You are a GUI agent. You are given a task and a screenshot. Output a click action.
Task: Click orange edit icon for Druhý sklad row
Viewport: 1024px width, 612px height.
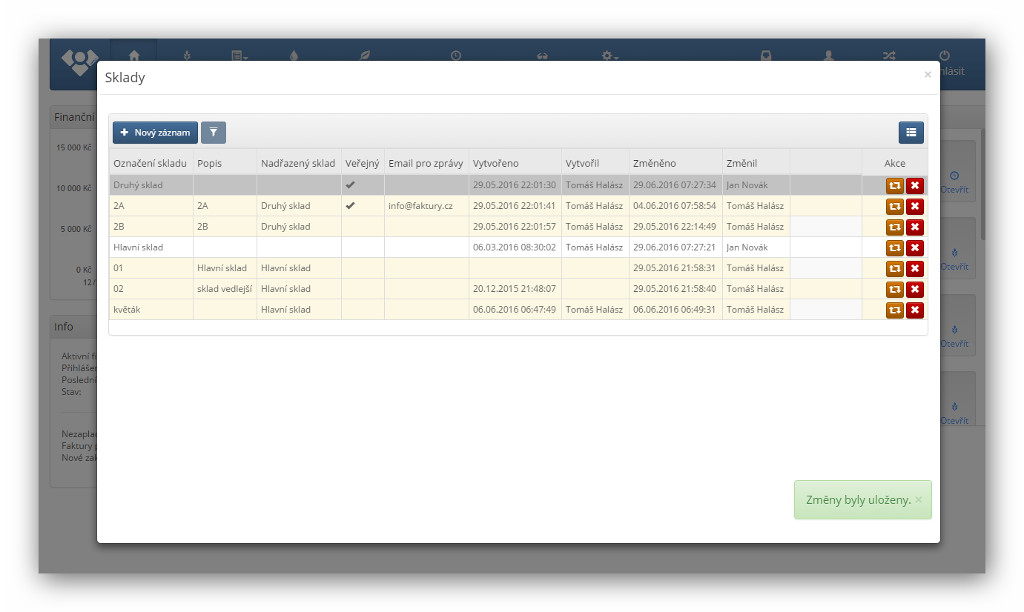894,185
